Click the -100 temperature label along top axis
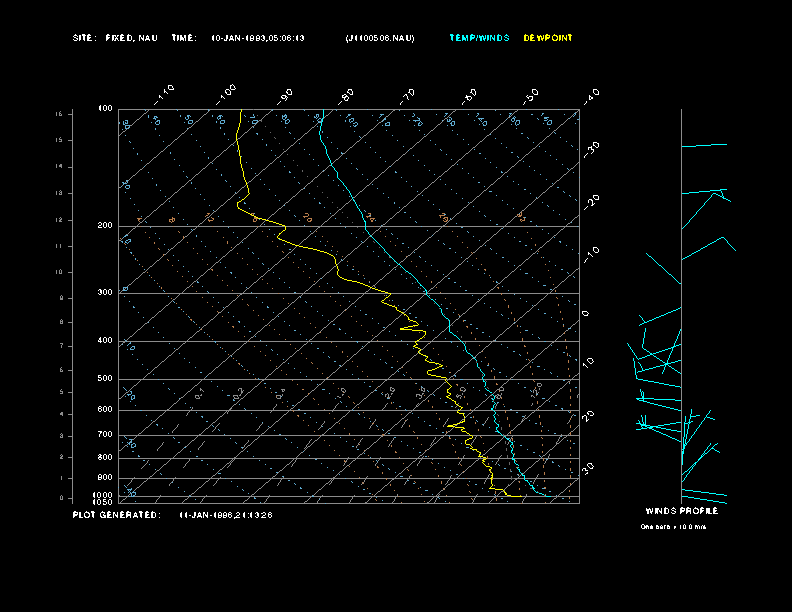792x612 pixels. point(225,93)
